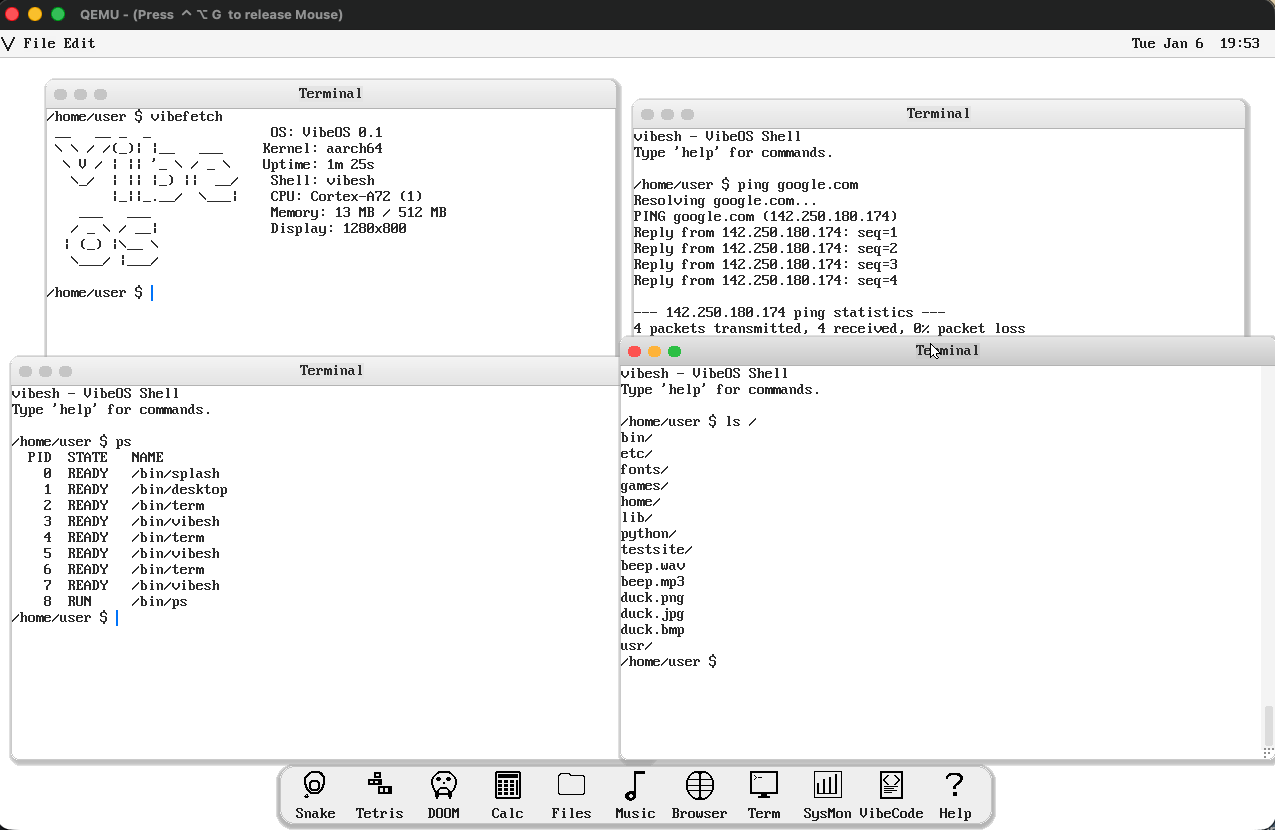Open SysMon system monitor
The height and width of the screenshot is (830, 1275).
tap(827, 786)
